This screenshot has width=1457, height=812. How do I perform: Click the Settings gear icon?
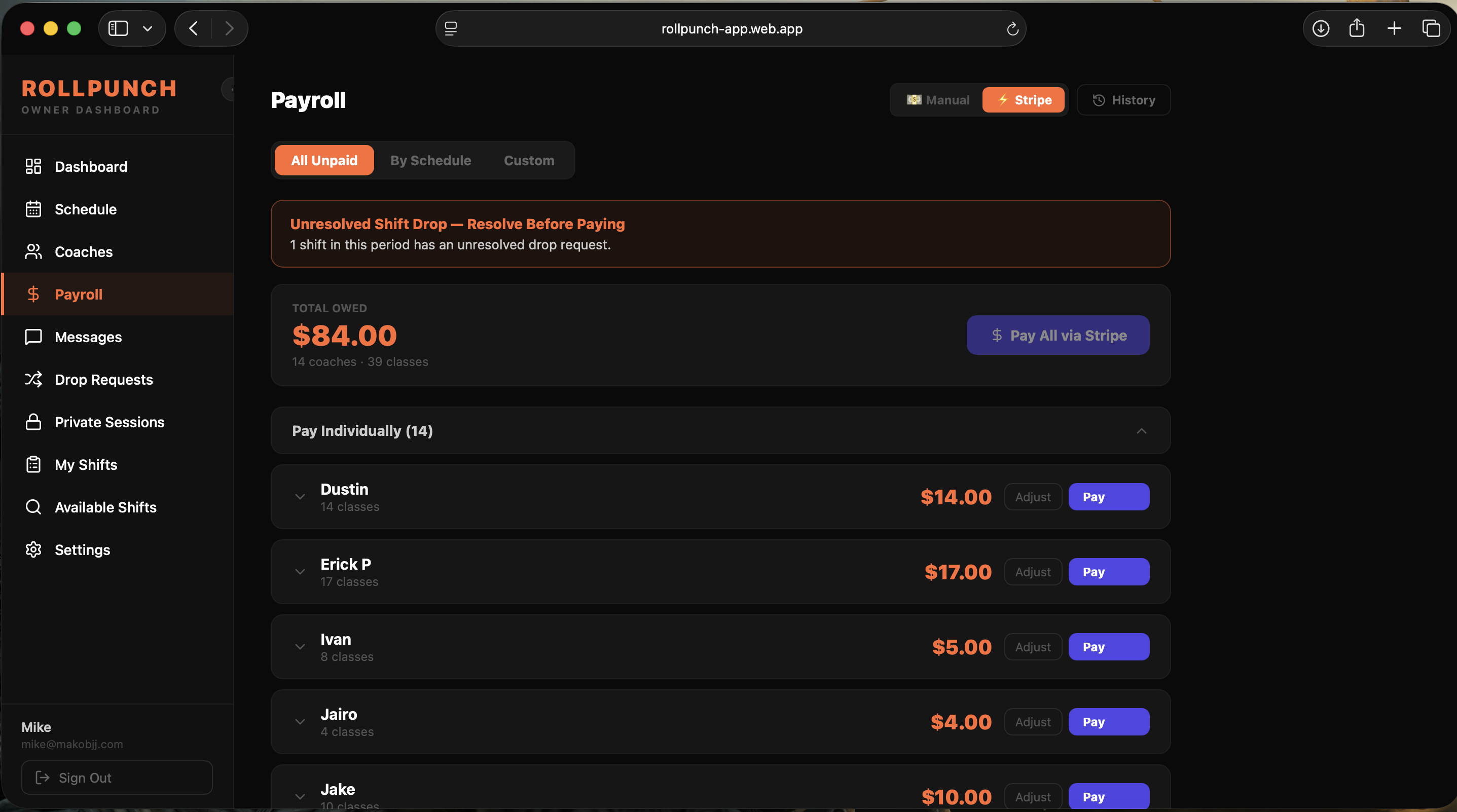click(x=33, y=549)
